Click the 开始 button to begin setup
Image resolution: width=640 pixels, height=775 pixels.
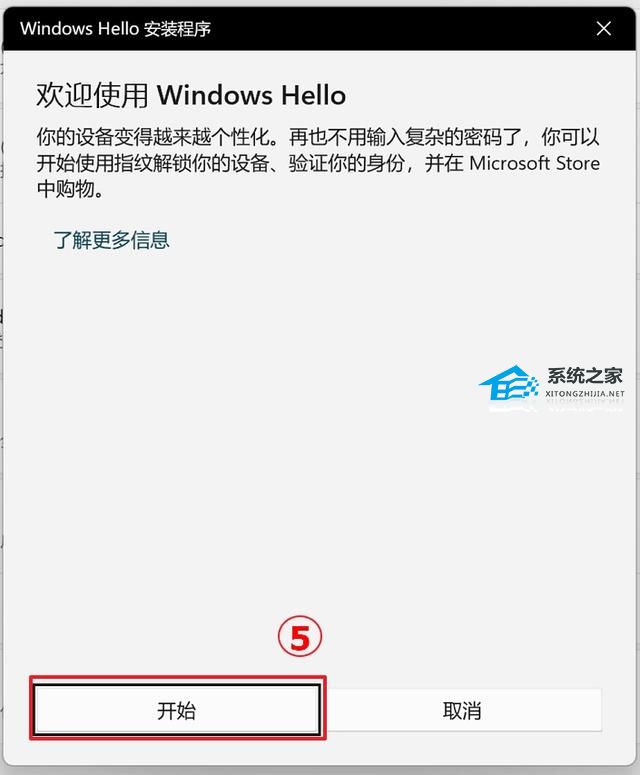tap(177, 709)
